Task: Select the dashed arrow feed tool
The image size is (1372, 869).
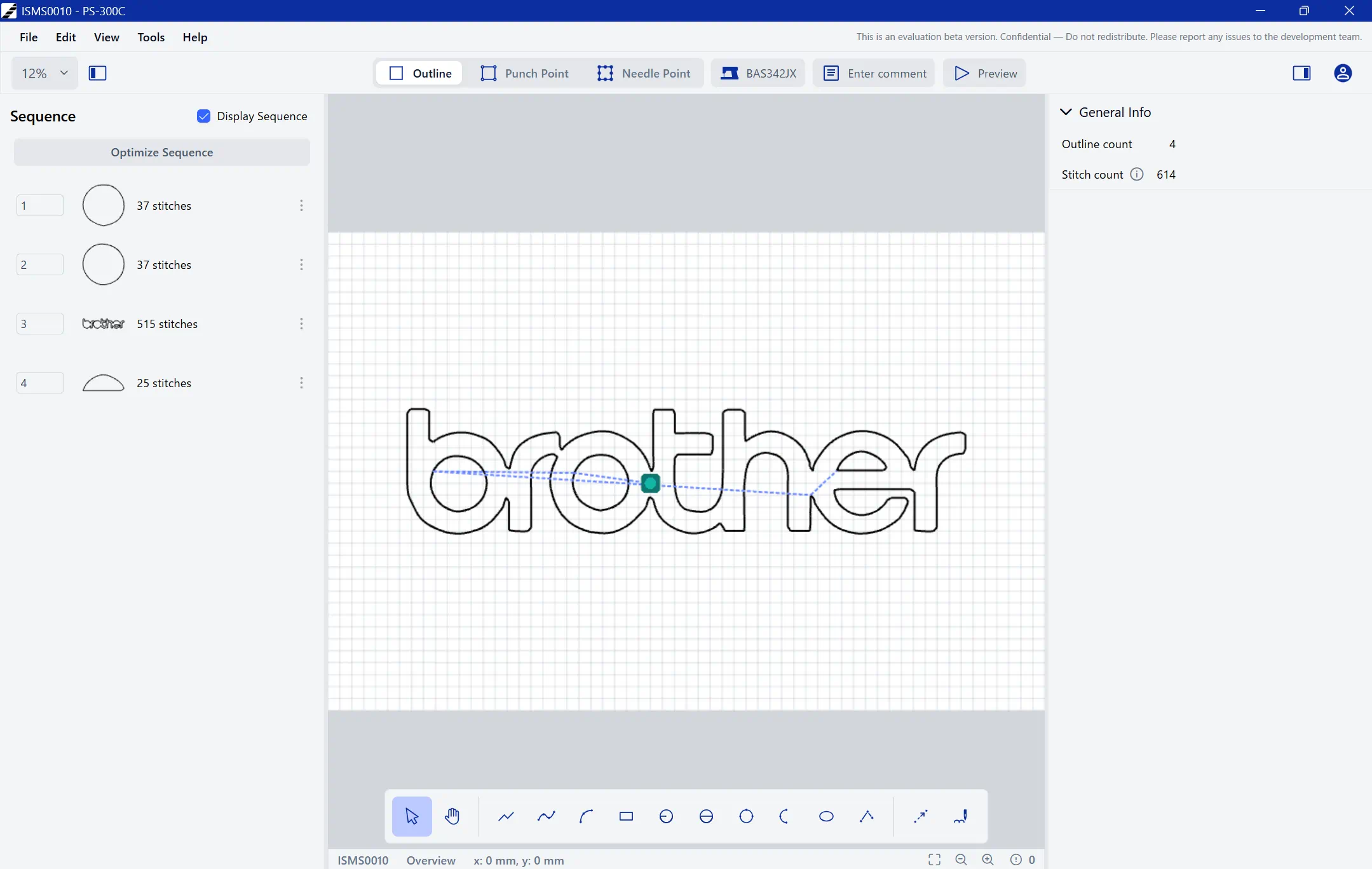Action: tap(920, 816)
